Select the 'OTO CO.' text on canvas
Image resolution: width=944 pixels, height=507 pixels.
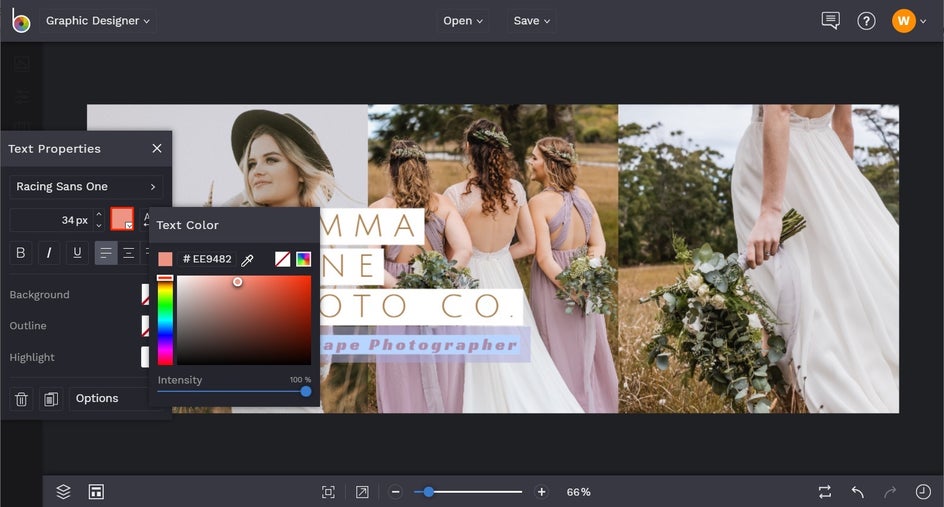point(420,306)
